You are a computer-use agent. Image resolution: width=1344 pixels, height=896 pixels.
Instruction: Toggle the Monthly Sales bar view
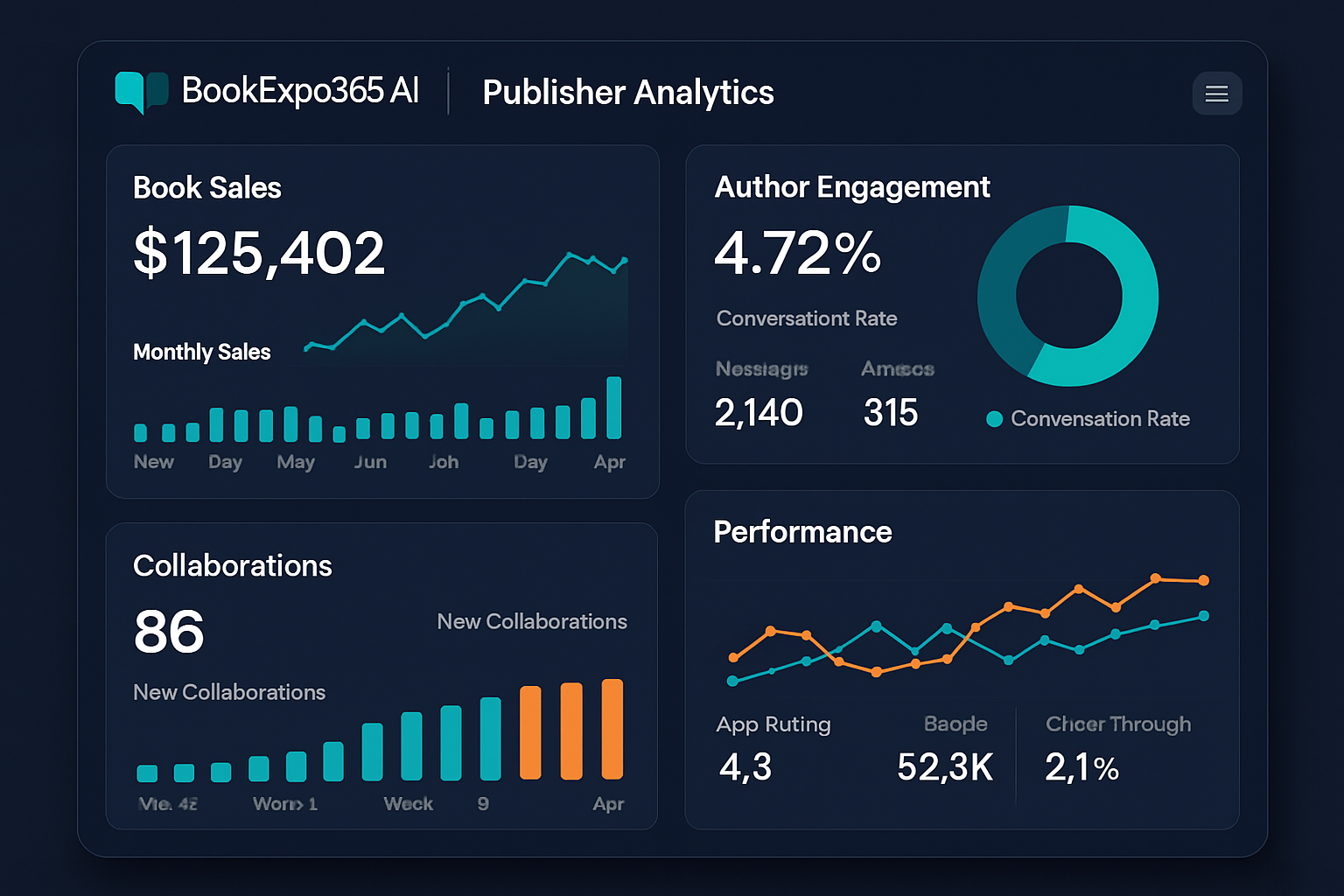tap(201, 352)
